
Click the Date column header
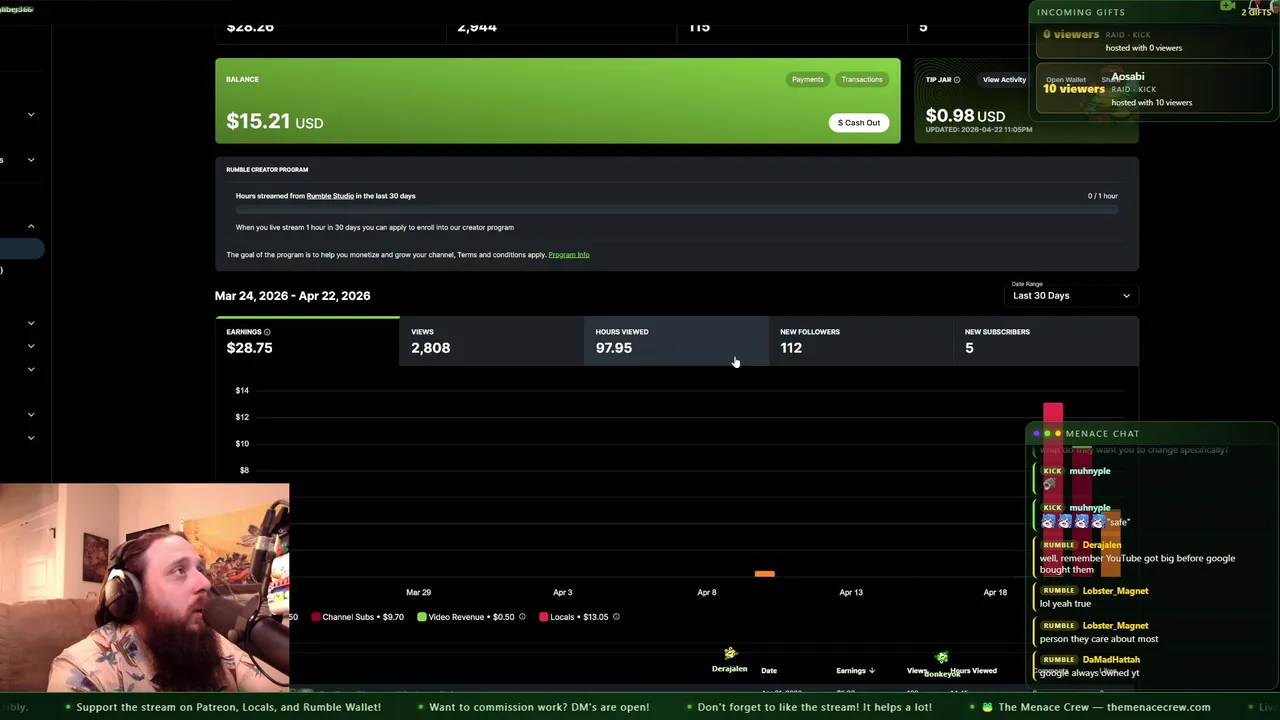(769, 671)
